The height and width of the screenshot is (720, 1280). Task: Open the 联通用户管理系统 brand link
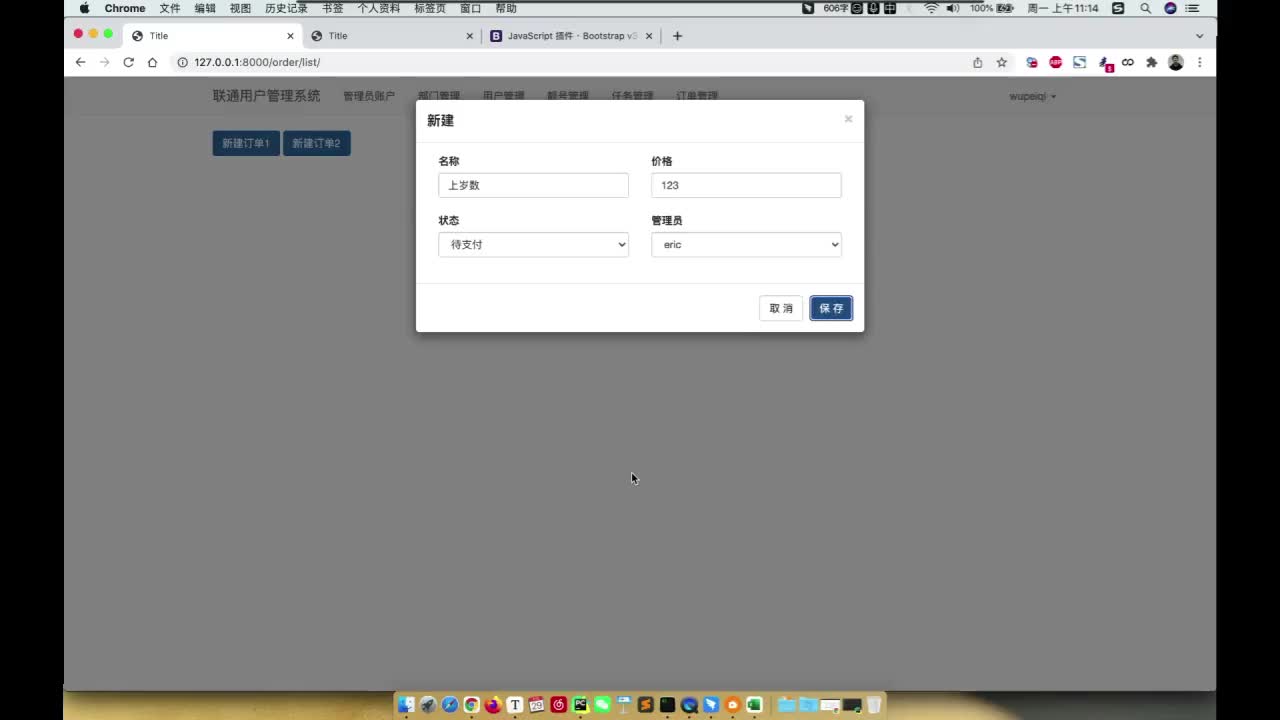(x=267, y=96)
